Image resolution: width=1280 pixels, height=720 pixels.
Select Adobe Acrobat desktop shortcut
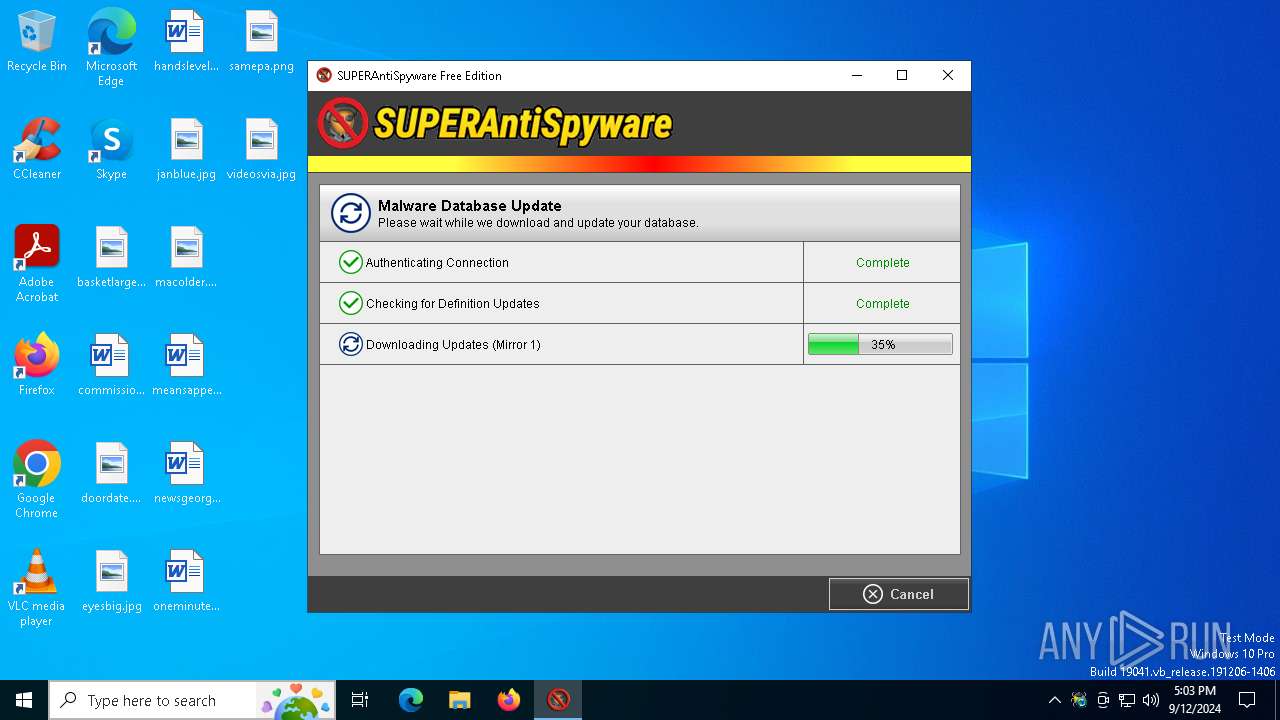point(37,264)
